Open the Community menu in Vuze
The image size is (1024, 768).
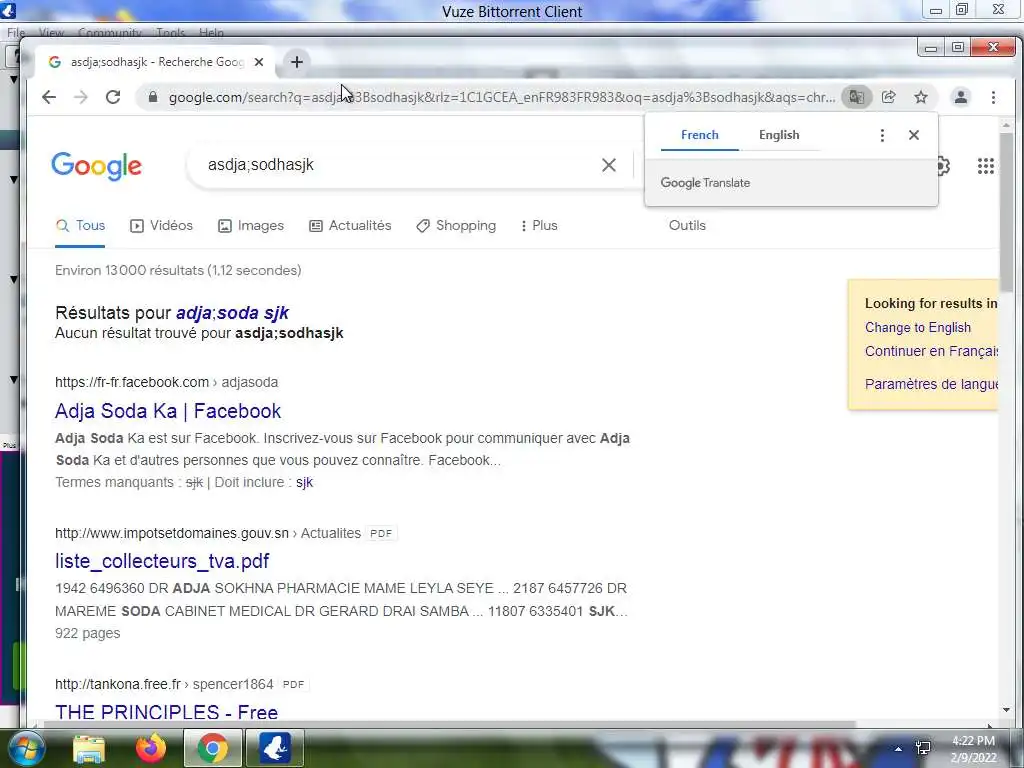(110, 33)
